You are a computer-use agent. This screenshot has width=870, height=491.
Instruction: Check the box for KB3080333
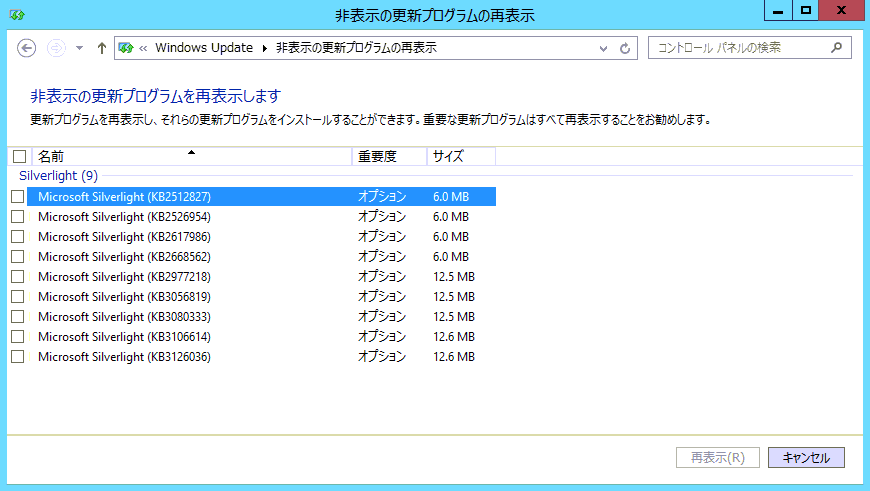pyautogui.click(x=18, y=316)
